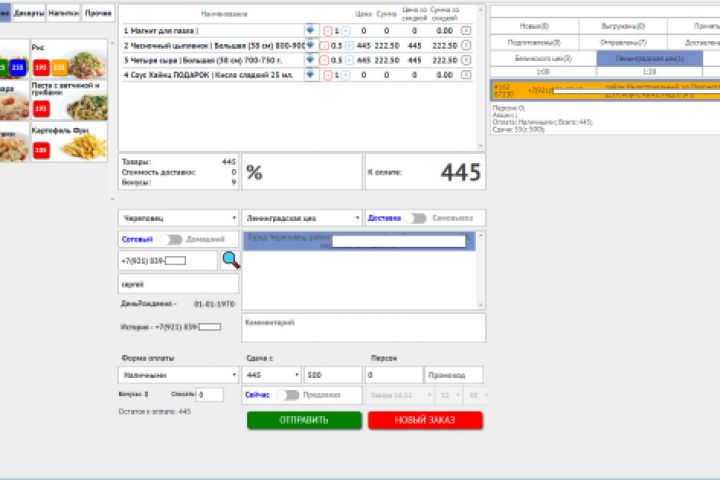Switch to the Прочее category tab
This screenshot has height=480, width=720.
(x=98, y=13)
